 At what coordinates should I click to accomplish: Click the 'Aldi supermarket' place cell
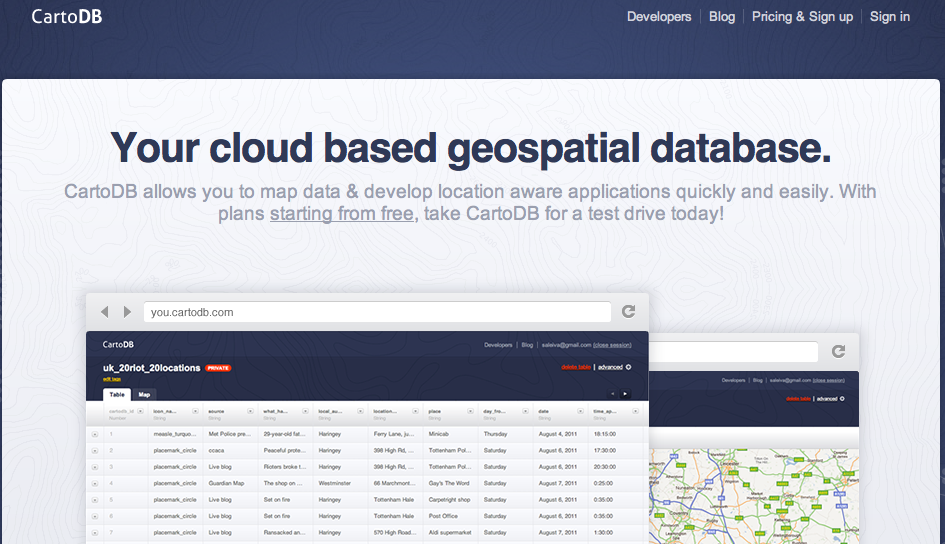(x=450, y=533)
